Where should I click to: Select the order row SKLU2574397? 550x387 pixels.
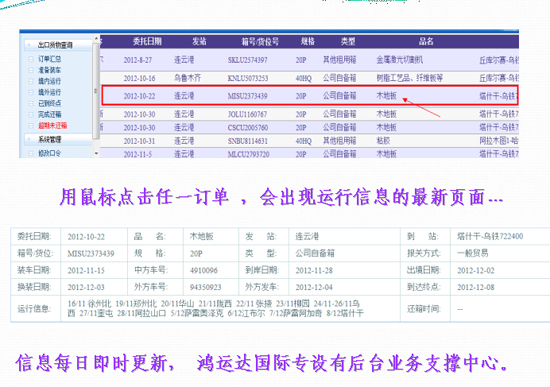309,60
